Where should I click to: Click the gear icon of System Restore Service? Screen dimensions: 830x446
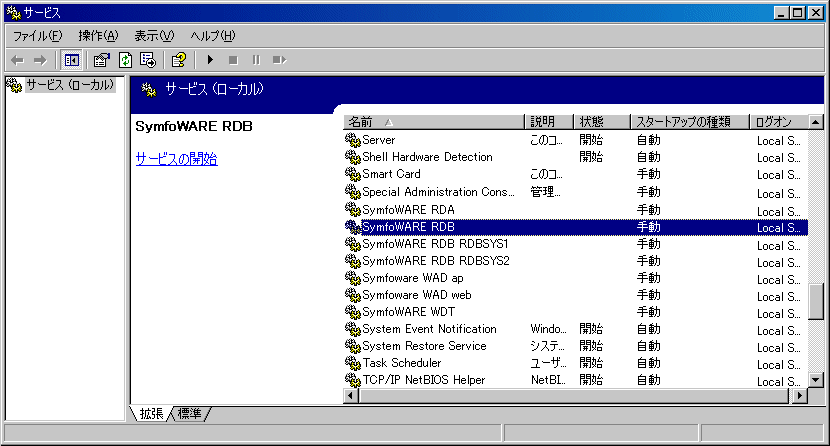[x=353, y=346]
